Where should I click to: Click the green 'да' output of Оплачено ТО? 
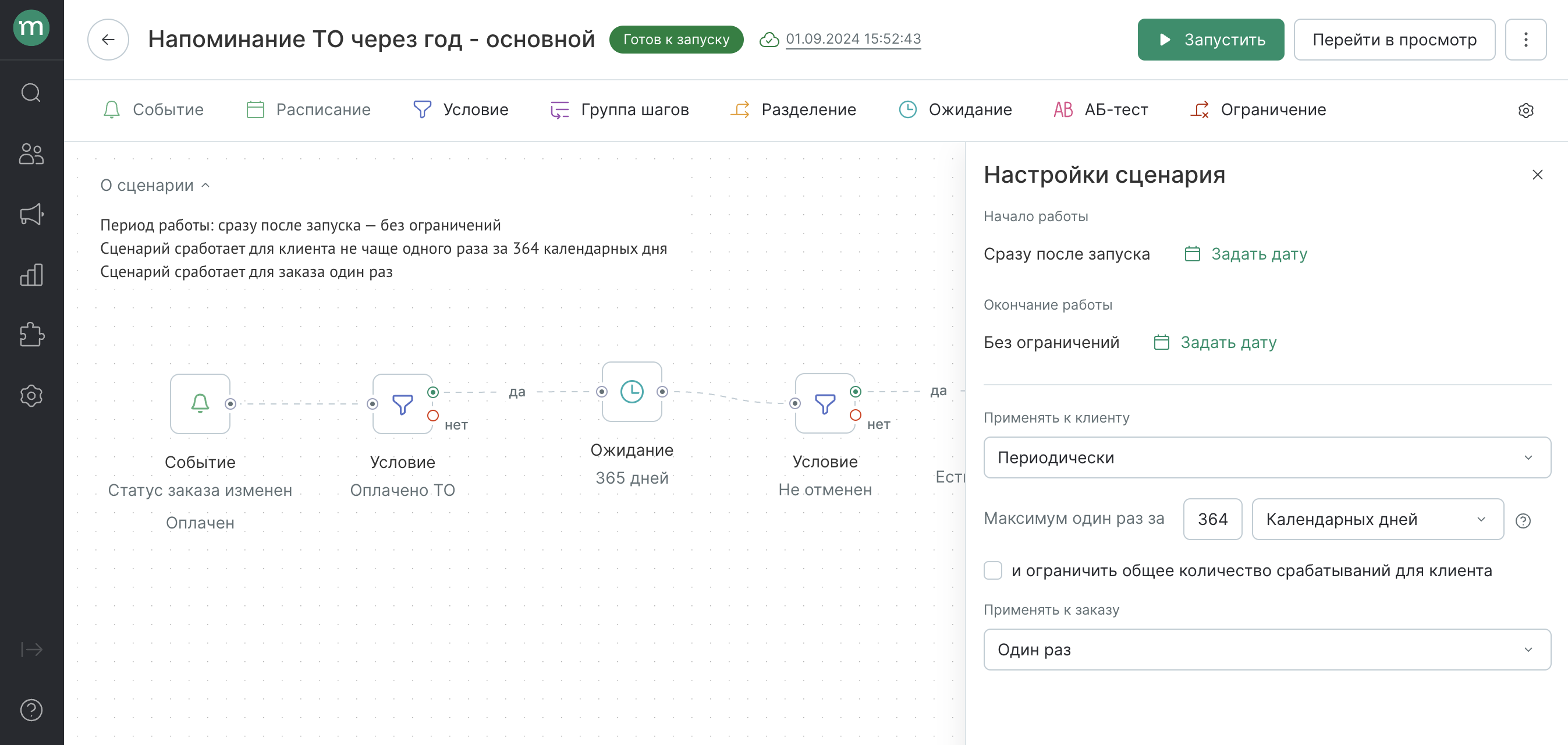(433, 392)
